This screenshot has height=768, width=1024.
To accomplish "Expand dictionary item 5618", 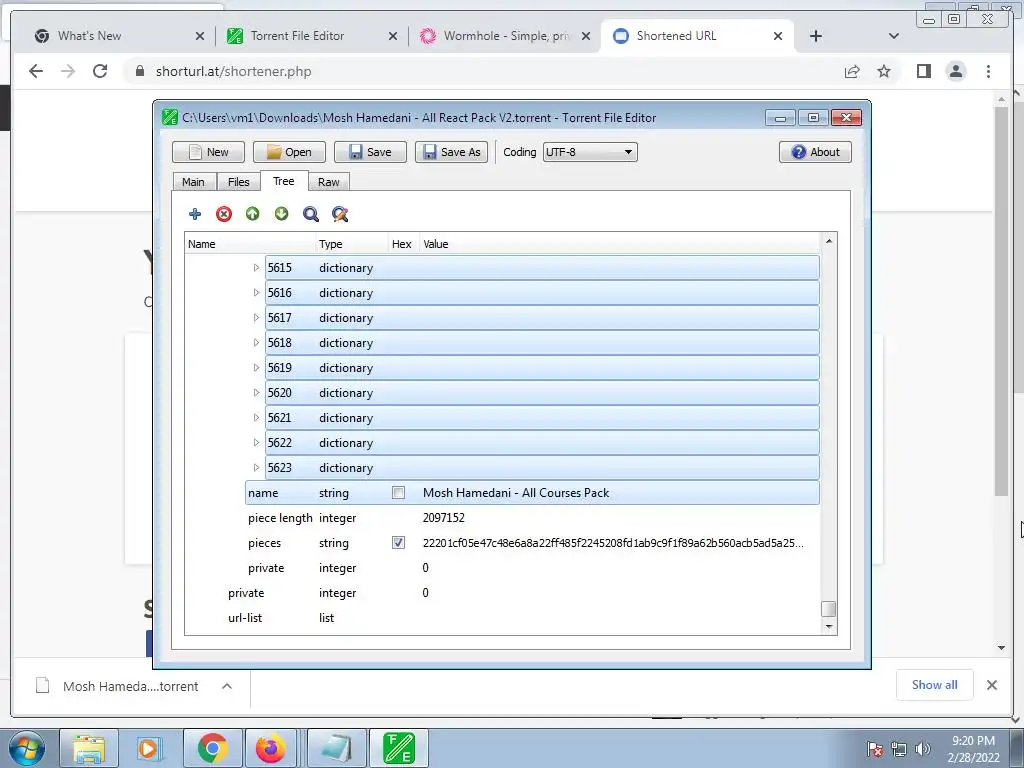I will [256, 343].
